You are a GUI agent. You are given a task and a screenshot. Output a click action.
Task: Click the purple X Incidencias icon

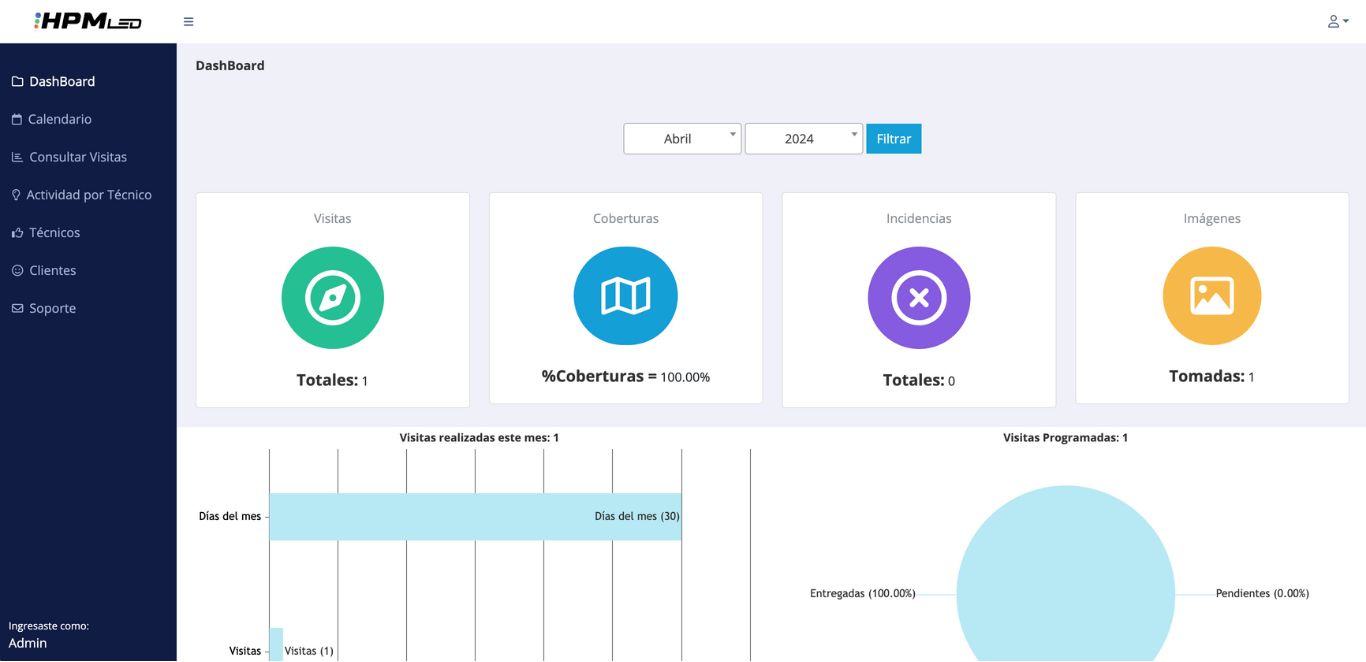[918, 298]
